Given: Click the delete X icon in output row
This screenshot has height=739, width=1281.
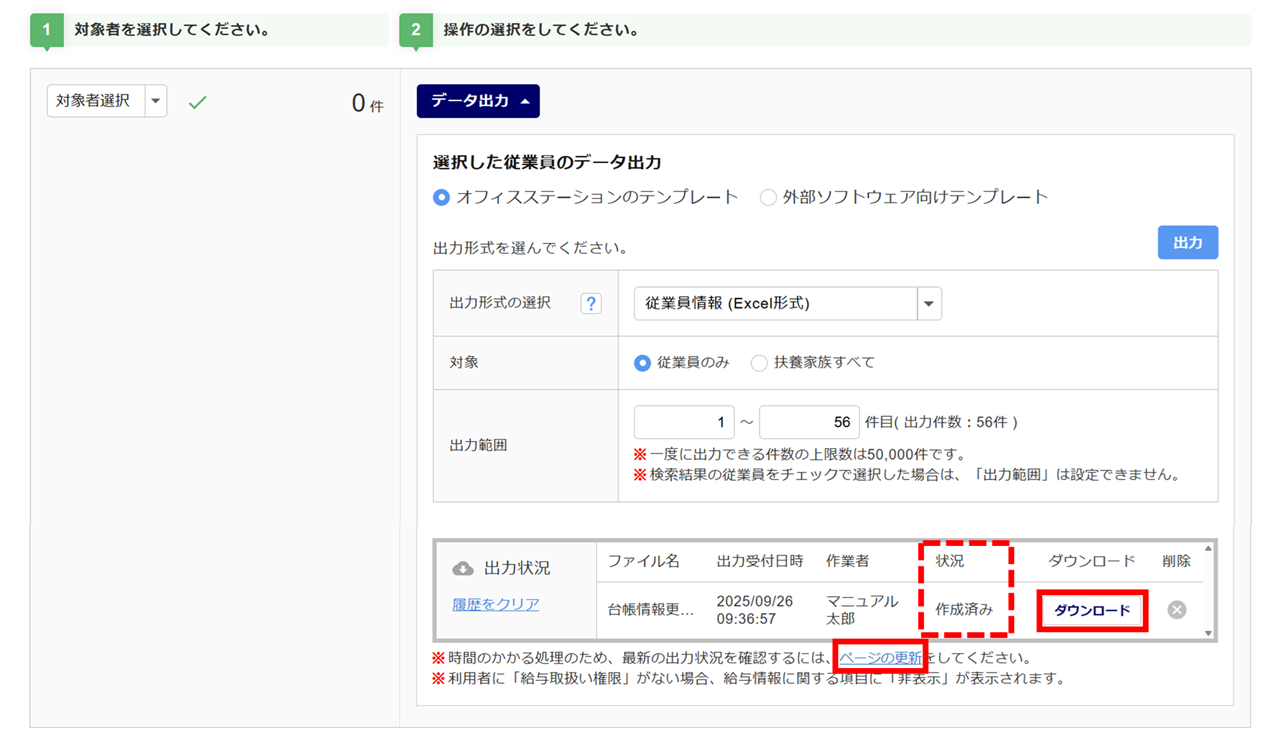Looking at the screenshot, I should [x=1177, y=610].
